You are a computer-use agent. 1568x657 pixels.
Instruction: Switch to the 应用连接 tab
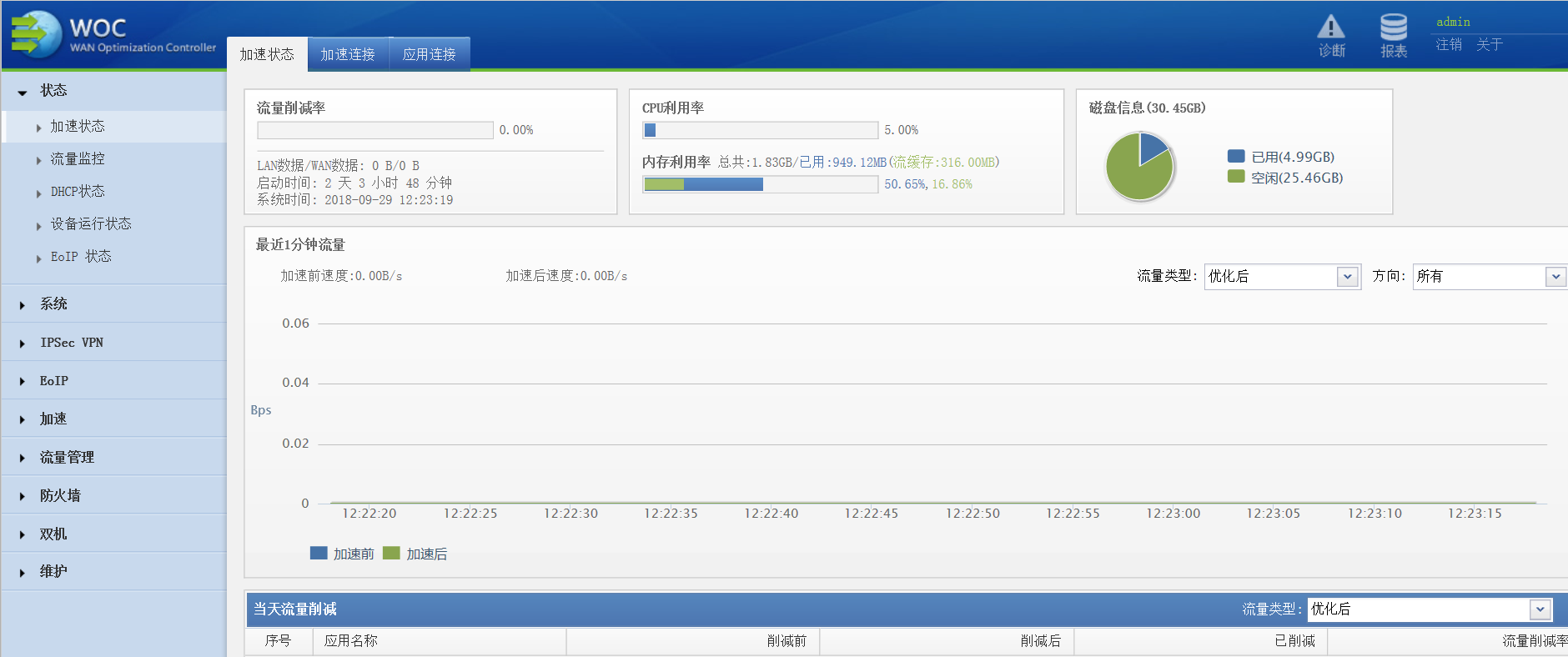coord(429,54)
